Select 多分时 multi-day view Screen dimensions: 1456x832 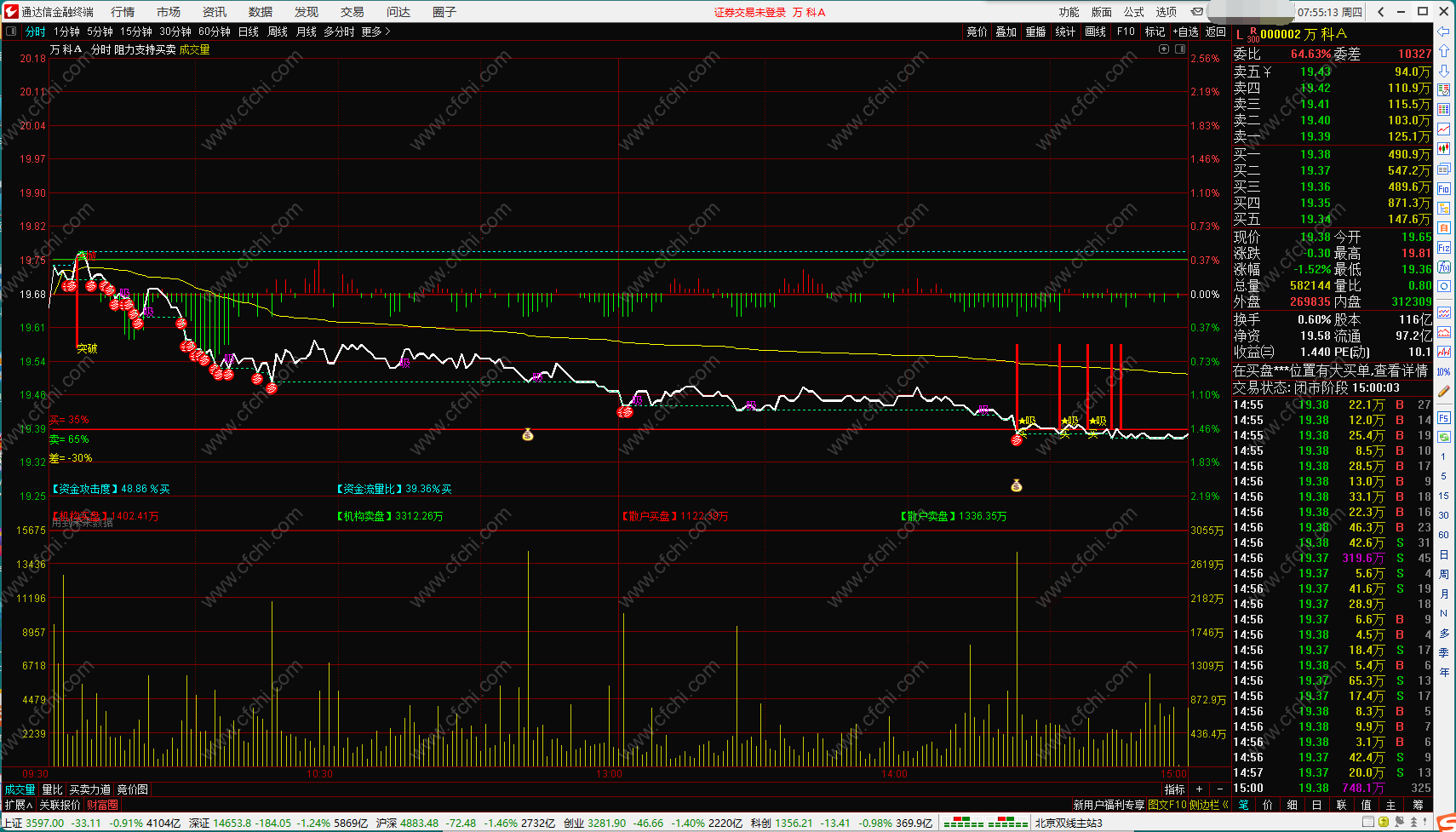pyautogui.click(x=339, y=32)
